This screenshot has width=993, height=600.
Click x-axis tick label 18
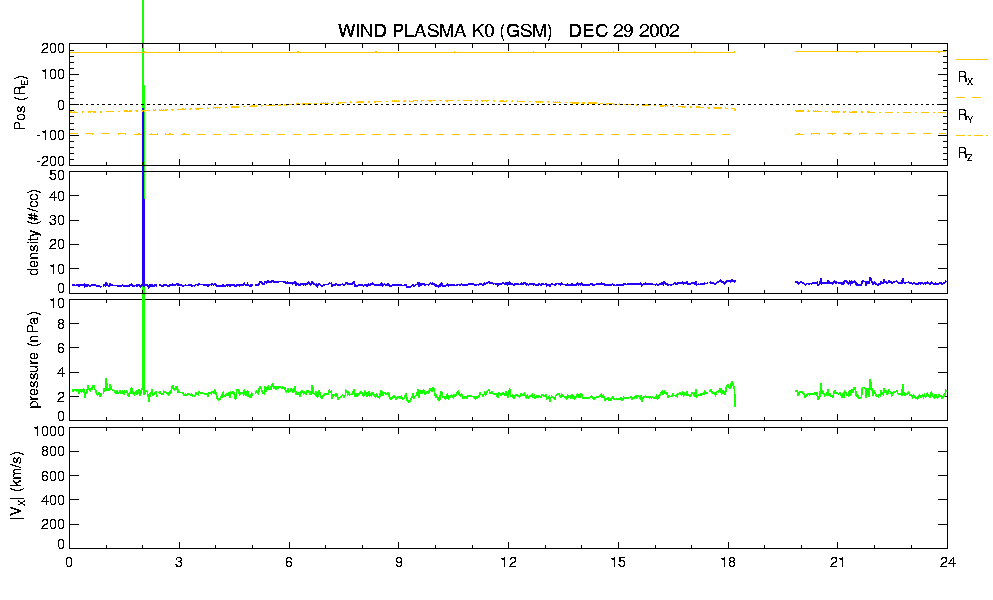pos(728,563)
